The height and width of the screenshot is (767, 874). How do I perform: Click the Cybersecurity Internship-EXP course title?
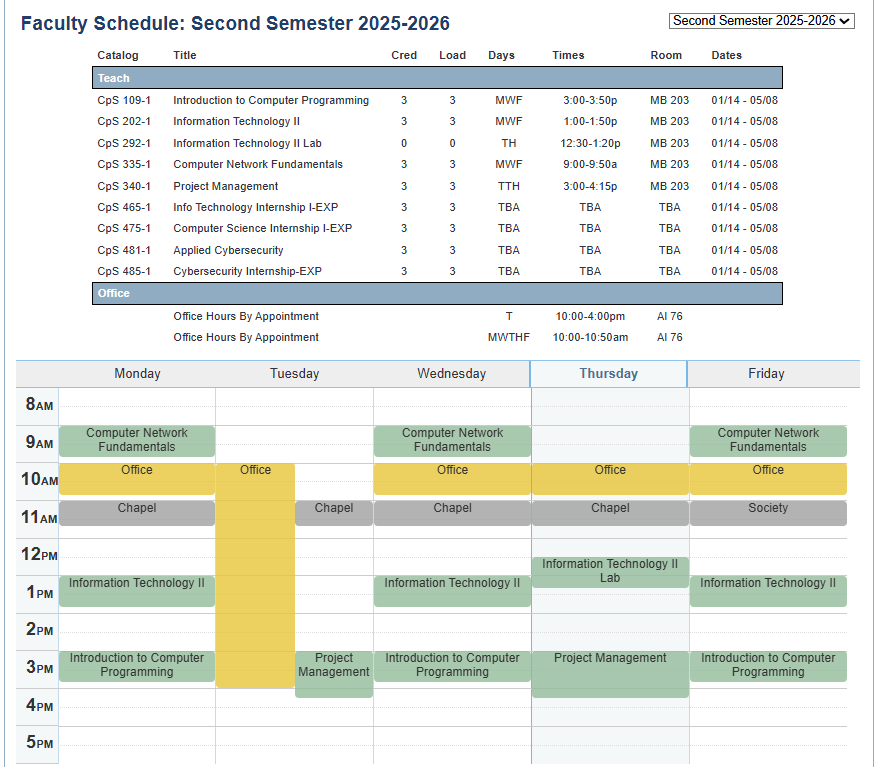coord(247,271)
